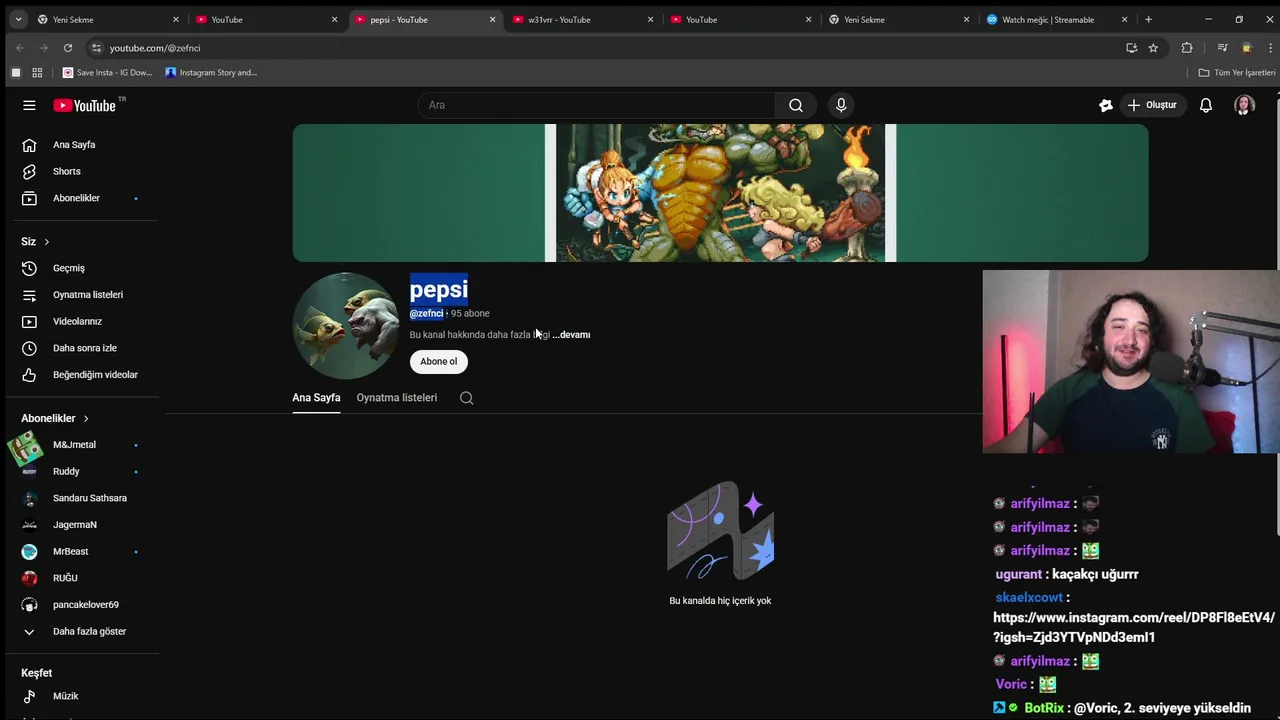
Task: Click the address bar URL
Action: [x=155, y=48]
